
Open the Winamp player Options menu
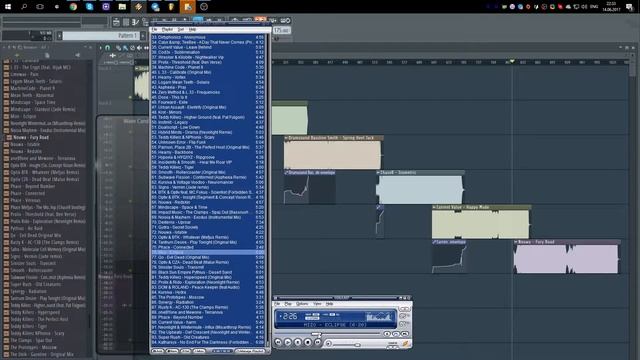click(x=302, y=304)
